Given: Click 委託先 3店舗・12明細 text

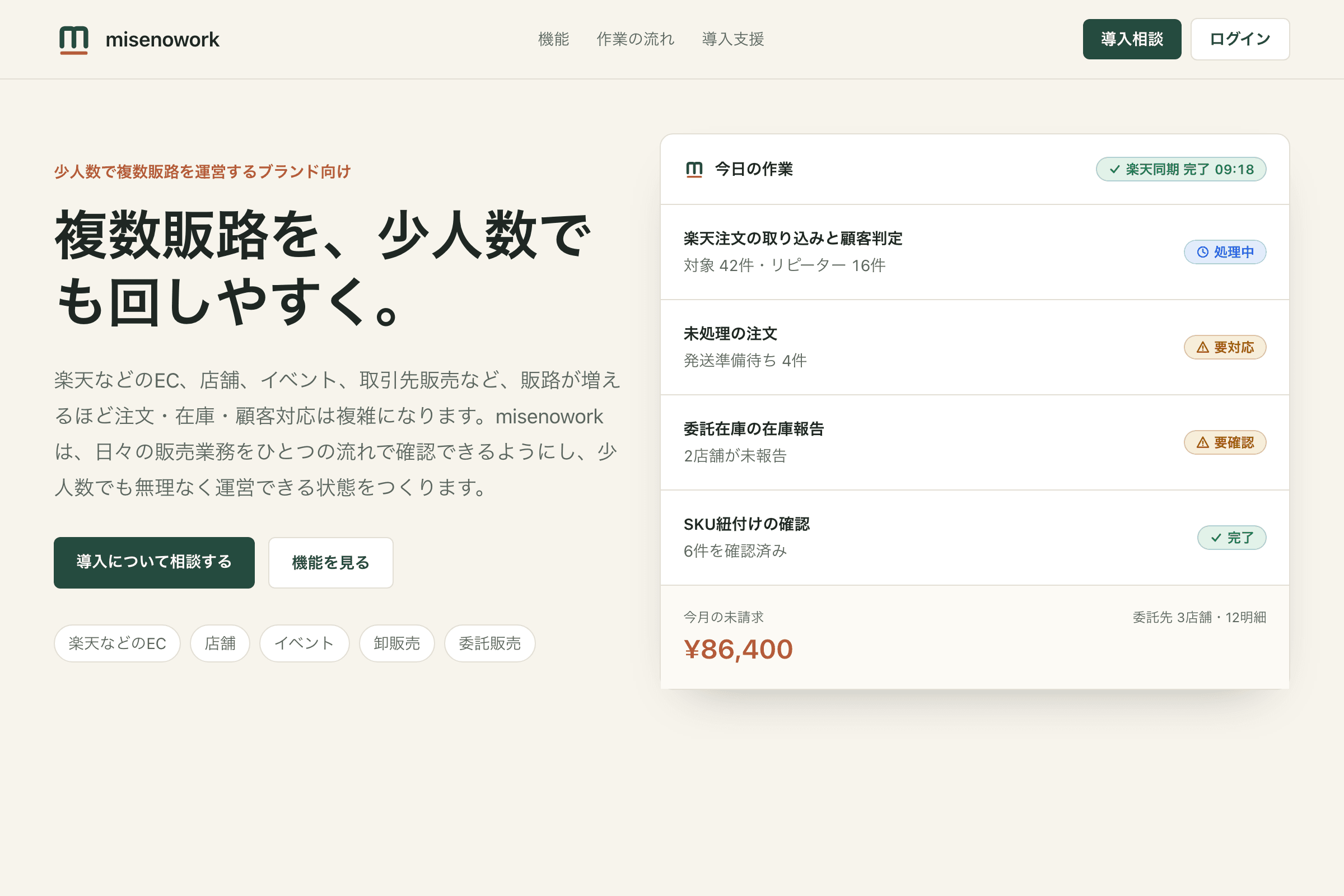Looking at the screenshot, I should click(1200, 617).
